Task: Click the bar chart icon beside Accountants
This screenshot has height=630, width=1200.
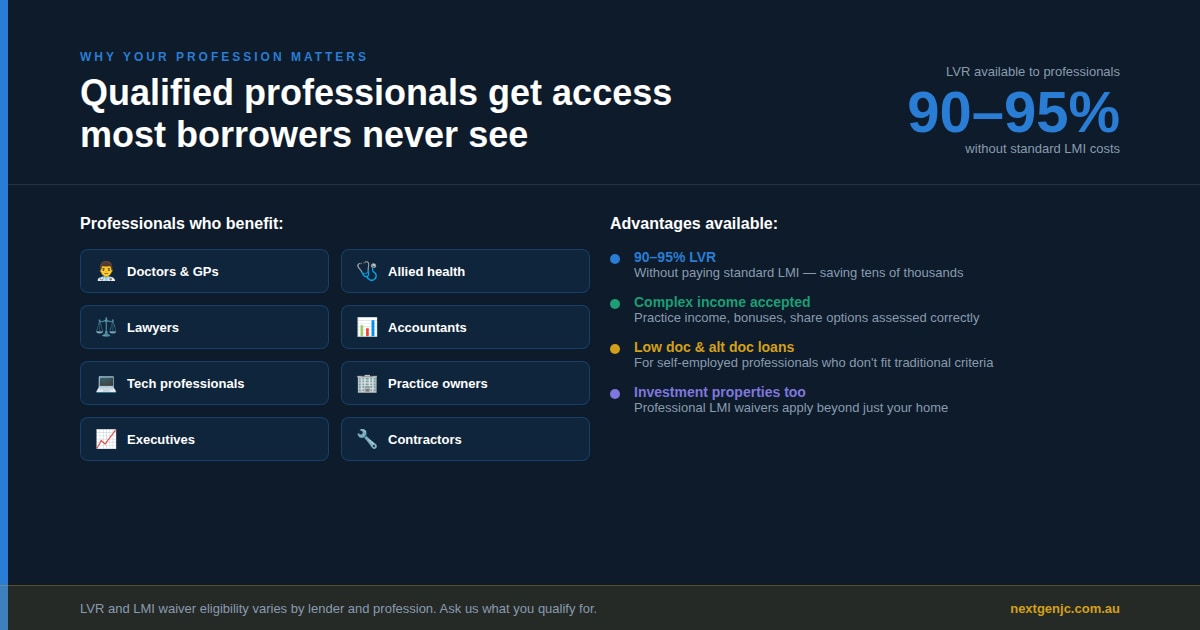Action: (x=367, y=327)
